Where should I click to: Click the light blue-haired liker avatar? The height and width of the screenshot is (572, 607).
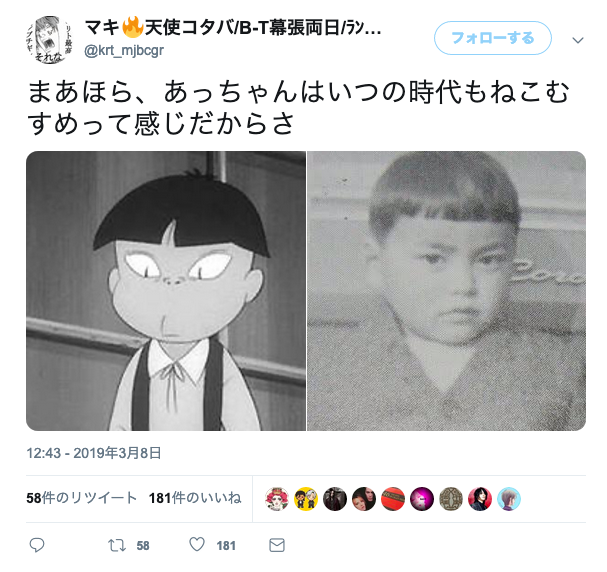[509, 499]
